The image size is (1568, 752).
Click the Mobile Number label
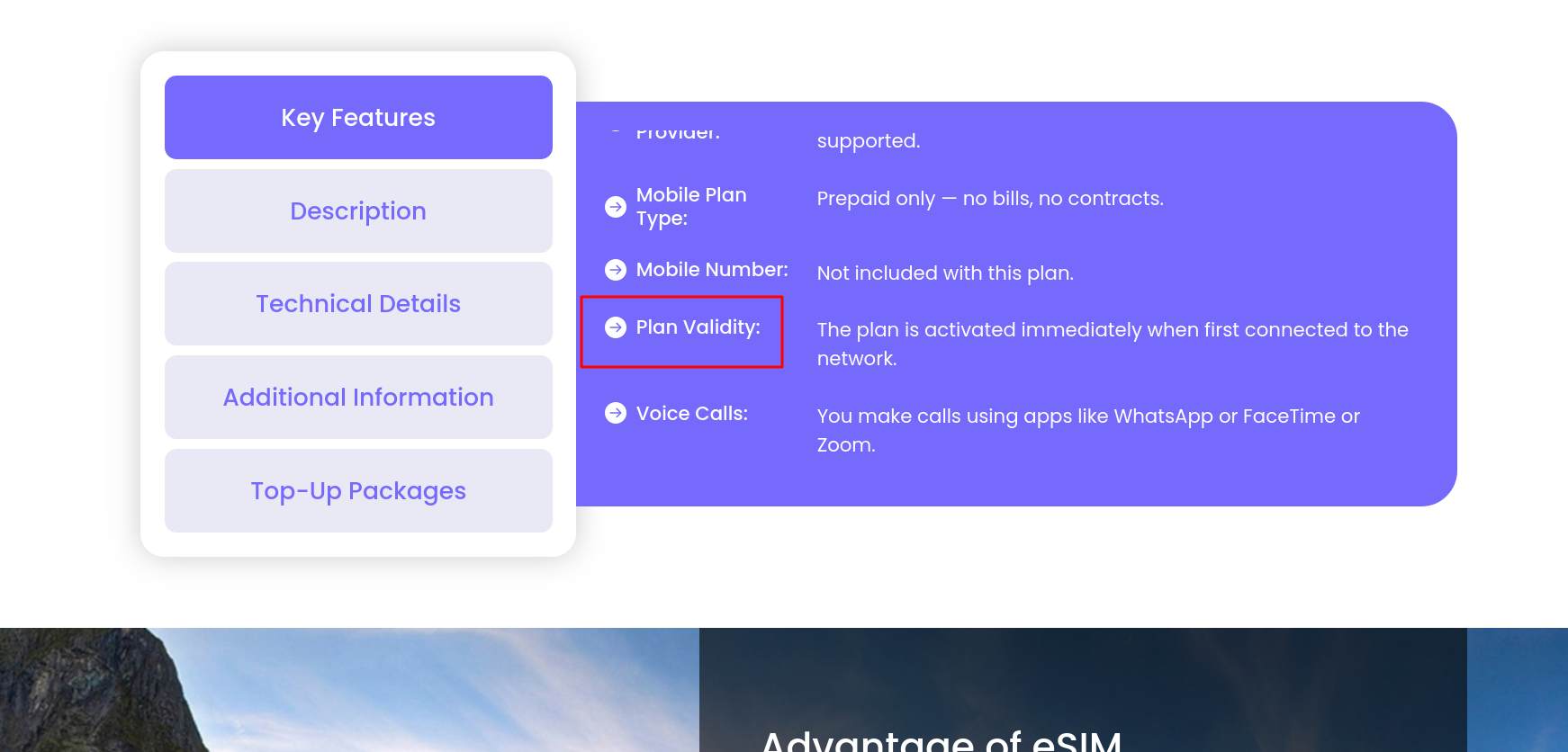pyautogui.click(x=712, y=270)
